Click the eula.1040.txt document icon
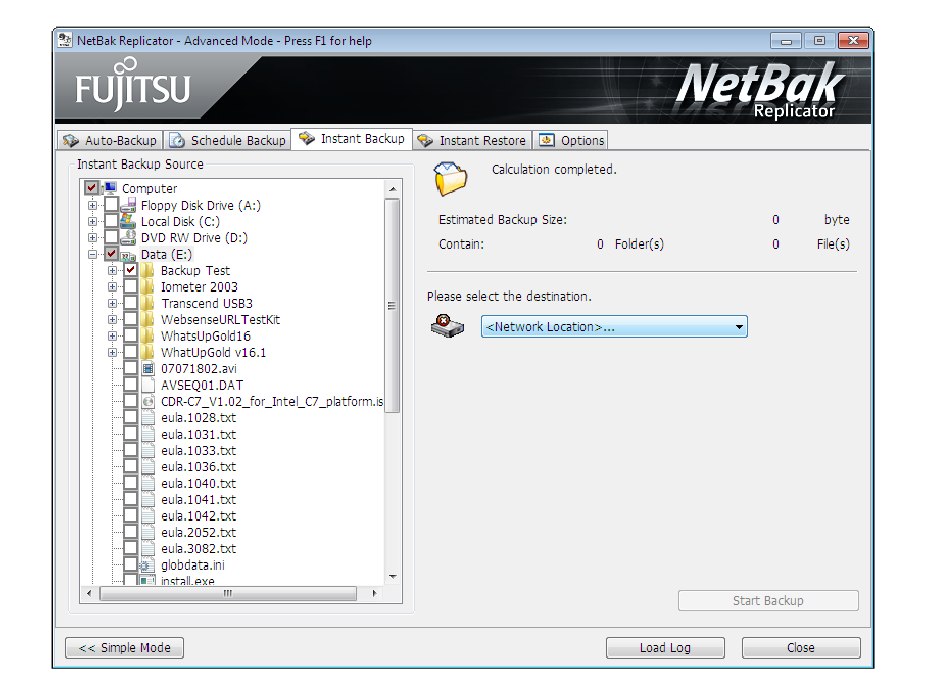Image resolution: width=926 pixels, height=695 pixels. (x=148, y=483)
